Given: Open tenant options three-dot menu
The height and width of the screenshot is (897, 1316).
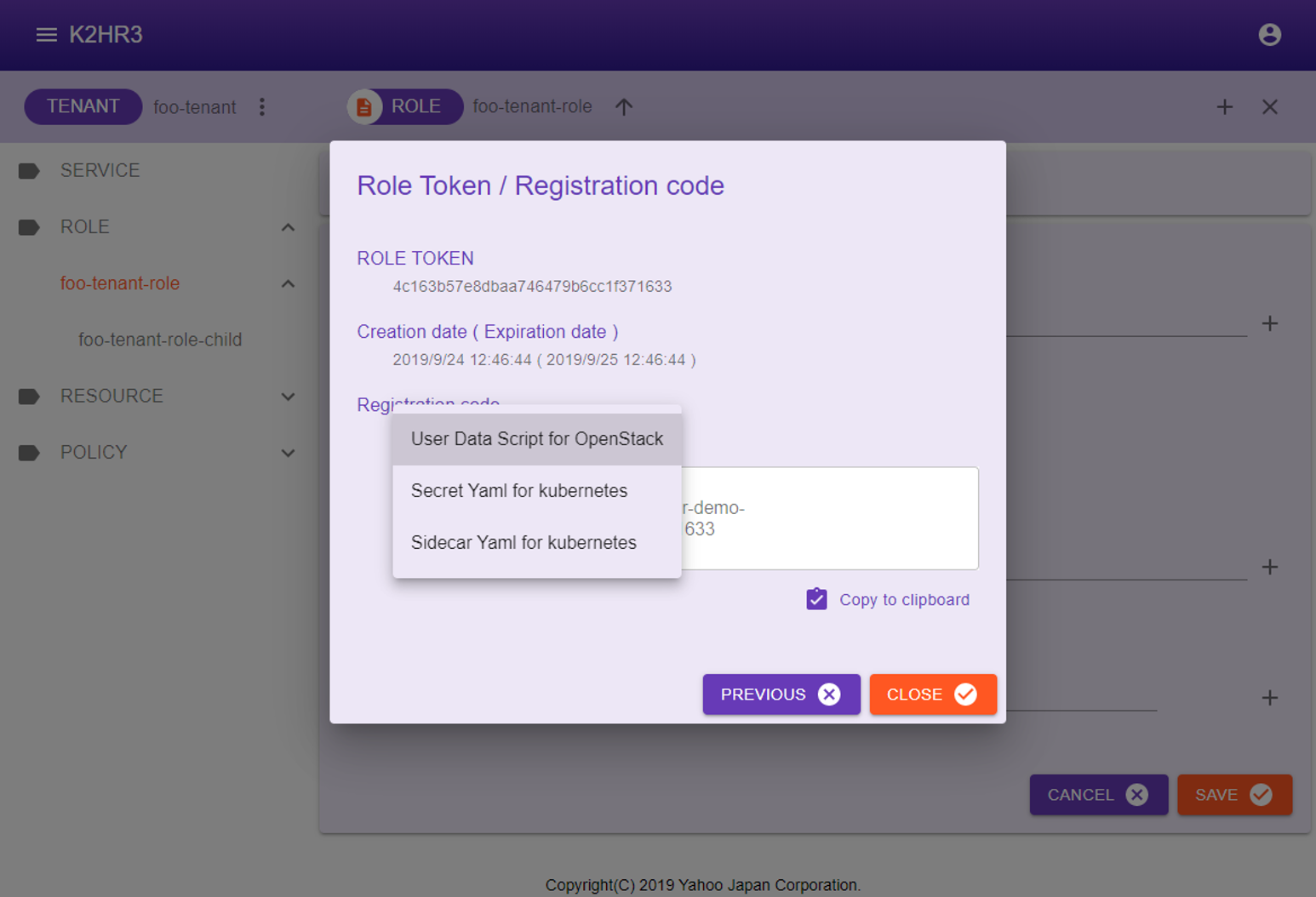Looking at the screenshot, I should [262, 106].
